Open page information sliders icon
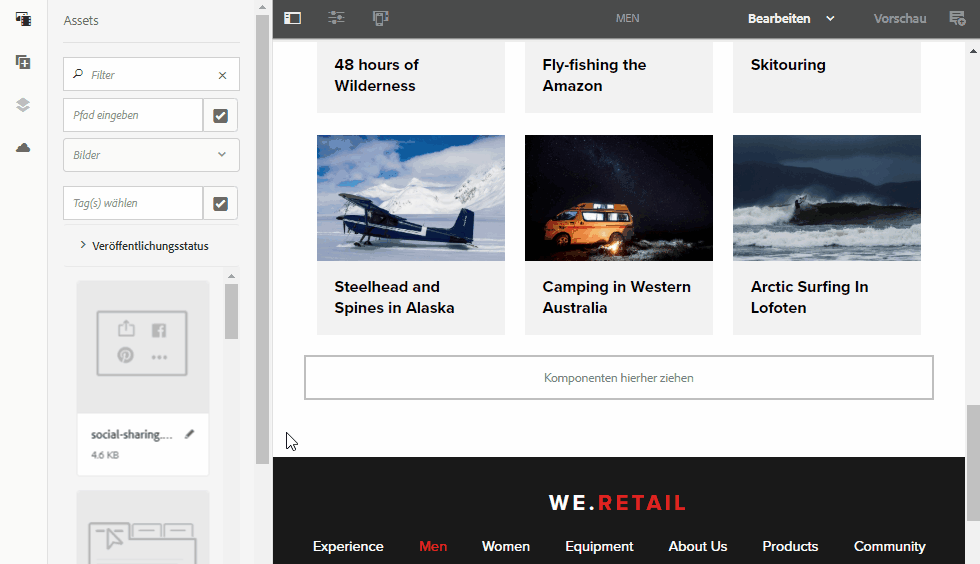This screenshot has width=980, height=564. (x=336, y=18)
